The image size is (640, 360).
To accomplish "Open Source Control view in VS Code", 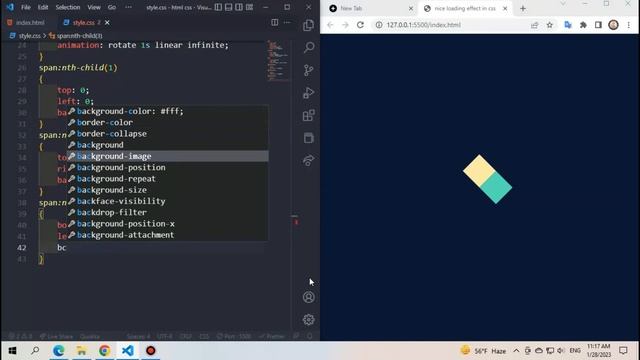I will 309,70.
